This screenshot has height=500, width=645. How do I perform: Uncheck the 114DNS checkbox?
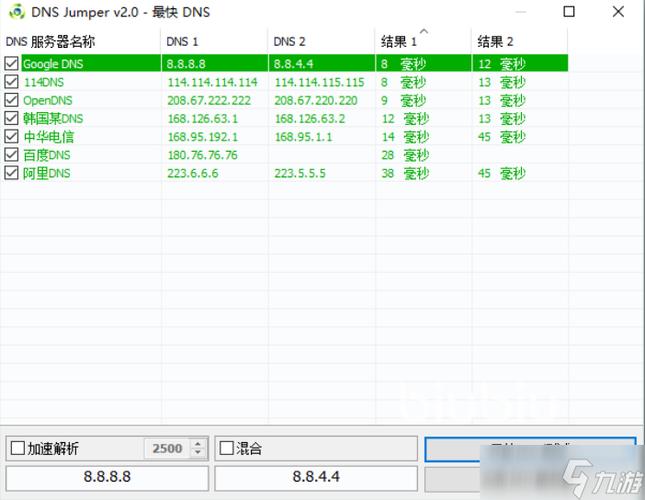(x=11, y=81)
